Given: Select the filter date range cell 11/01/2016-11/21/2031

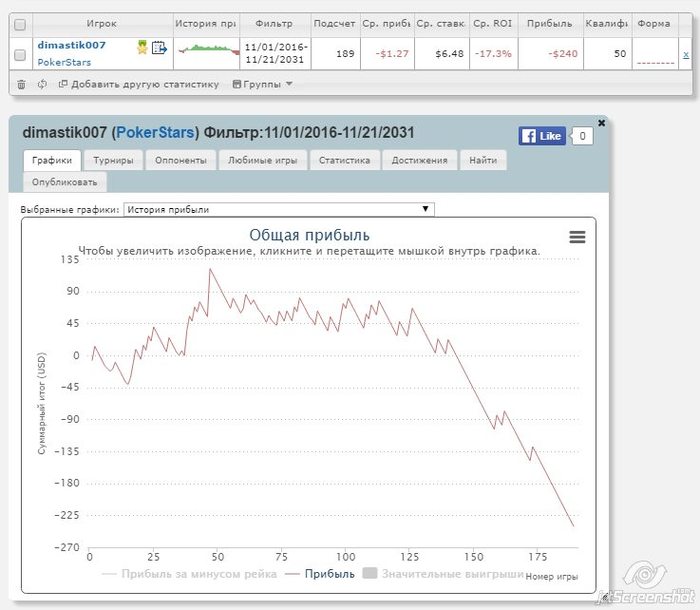Looking at the screenshot, I should tap(275, 53).
